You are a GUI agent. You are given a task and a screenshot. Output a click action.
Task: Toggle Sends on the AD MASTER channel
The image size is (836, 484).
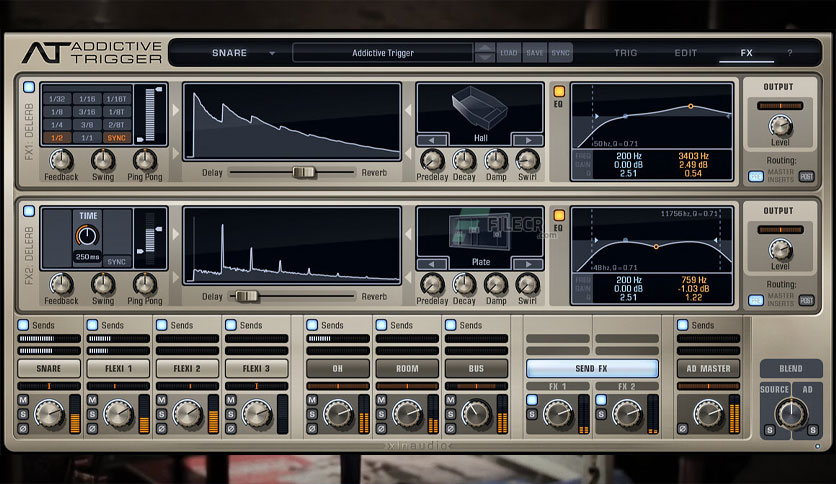(x=682, y=325)
